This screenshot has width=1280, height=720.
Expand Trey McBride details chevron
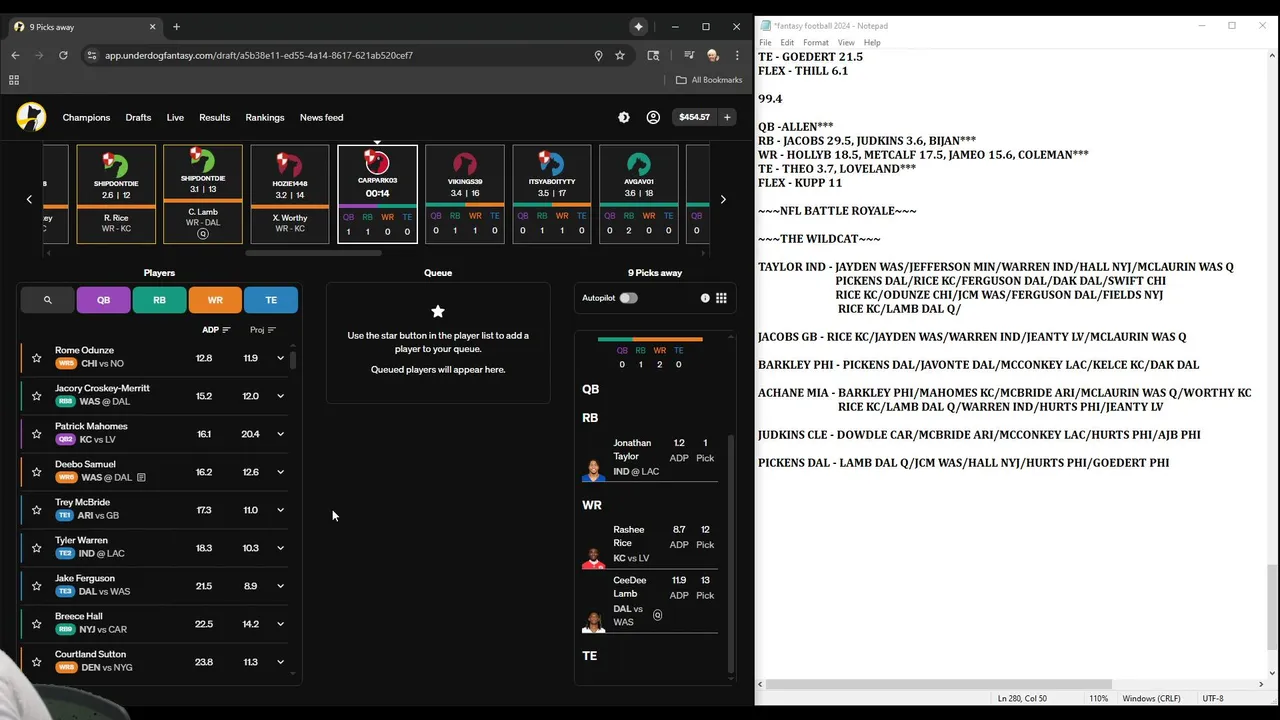280,510
